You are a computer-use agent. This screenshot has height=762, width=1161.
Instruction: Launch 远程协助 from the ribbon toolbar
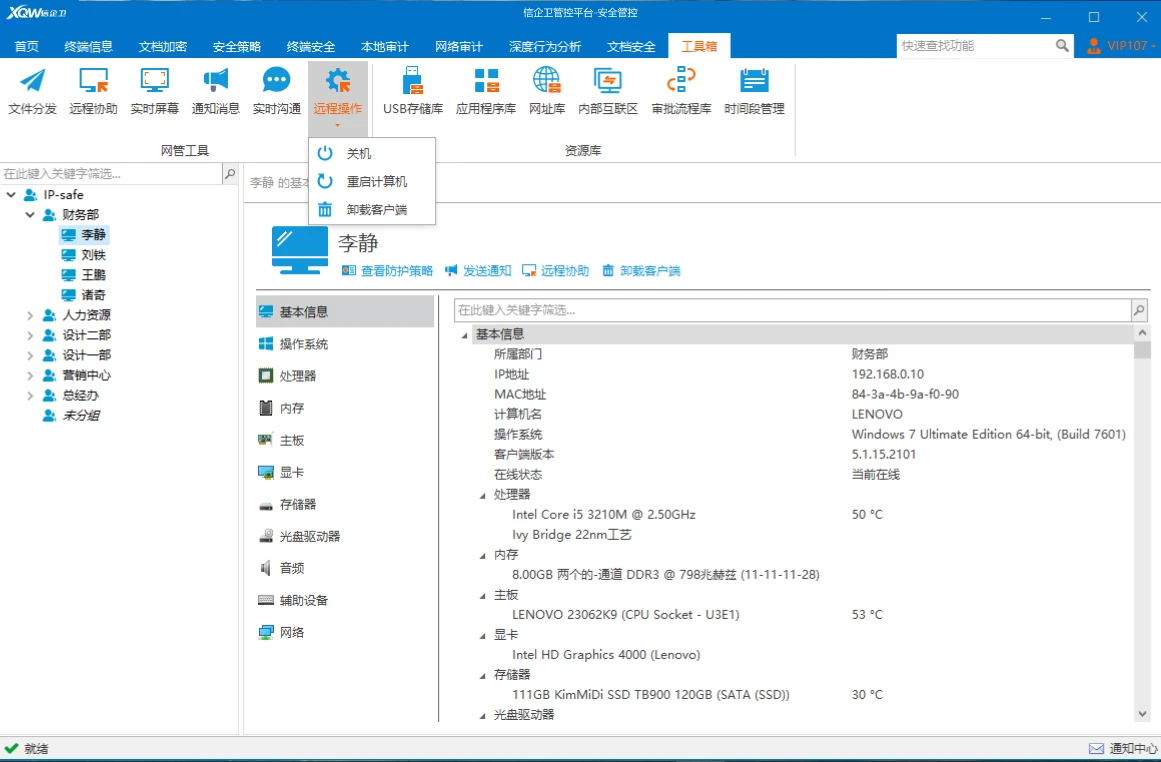(x=93, y=91)
